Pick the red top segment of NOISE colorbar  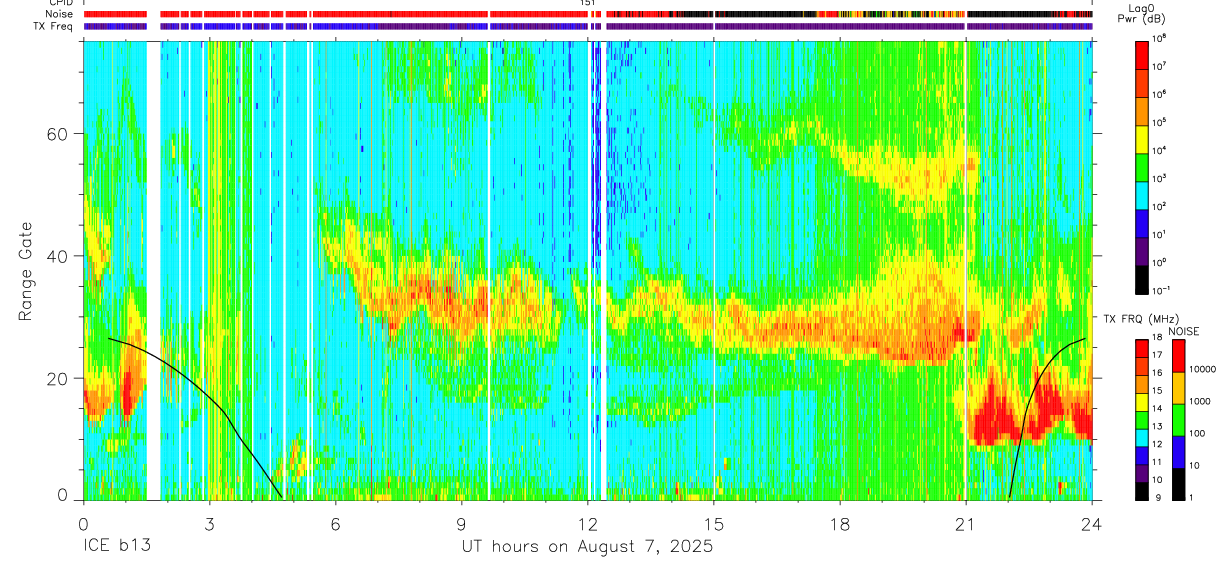pyautogui.click(x=1177, y=356)
